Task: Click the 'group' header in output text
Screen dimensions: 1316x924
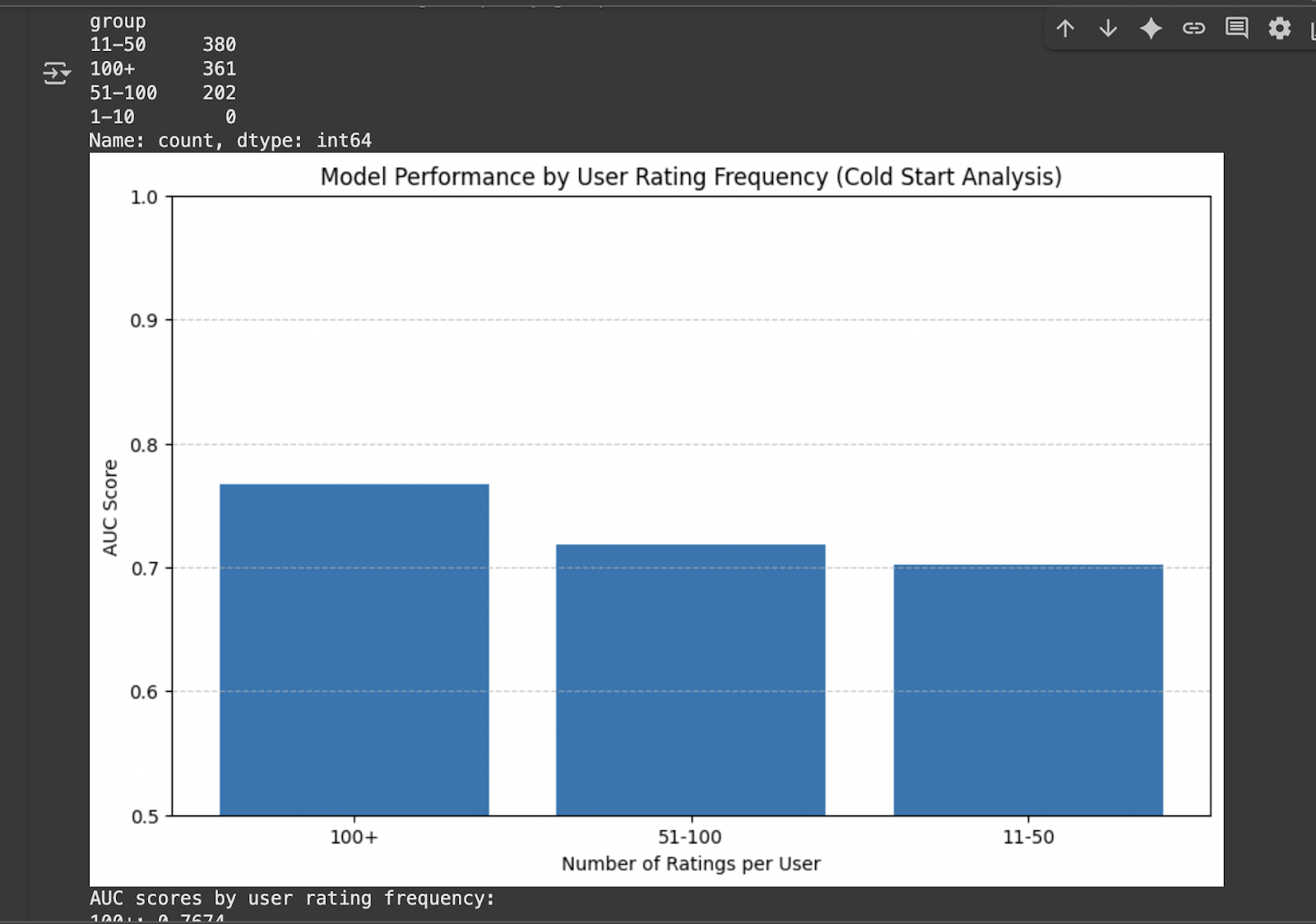Action: tap(118, 21)
